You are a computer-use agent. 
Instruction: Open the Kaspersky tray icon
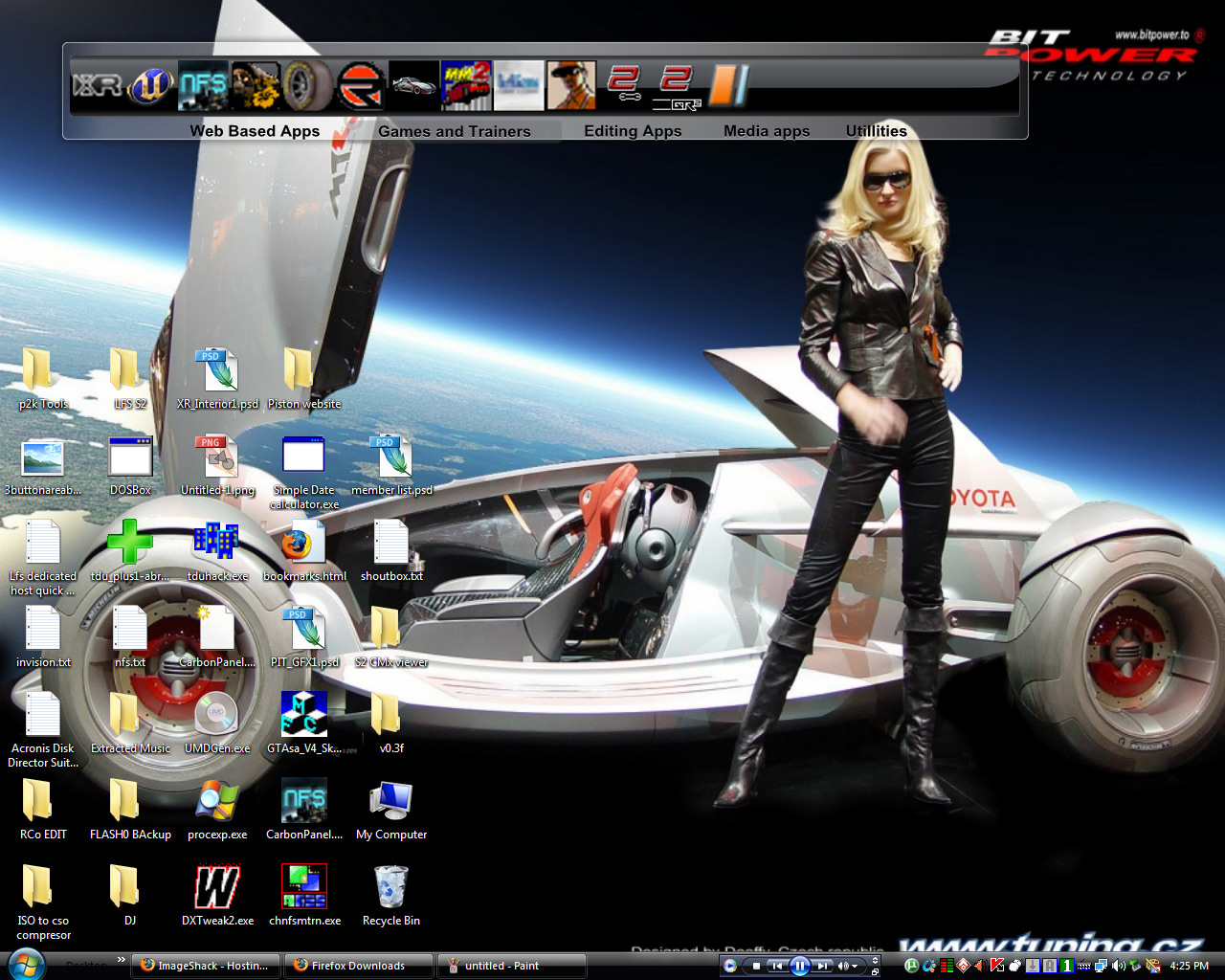pos(997,966)
